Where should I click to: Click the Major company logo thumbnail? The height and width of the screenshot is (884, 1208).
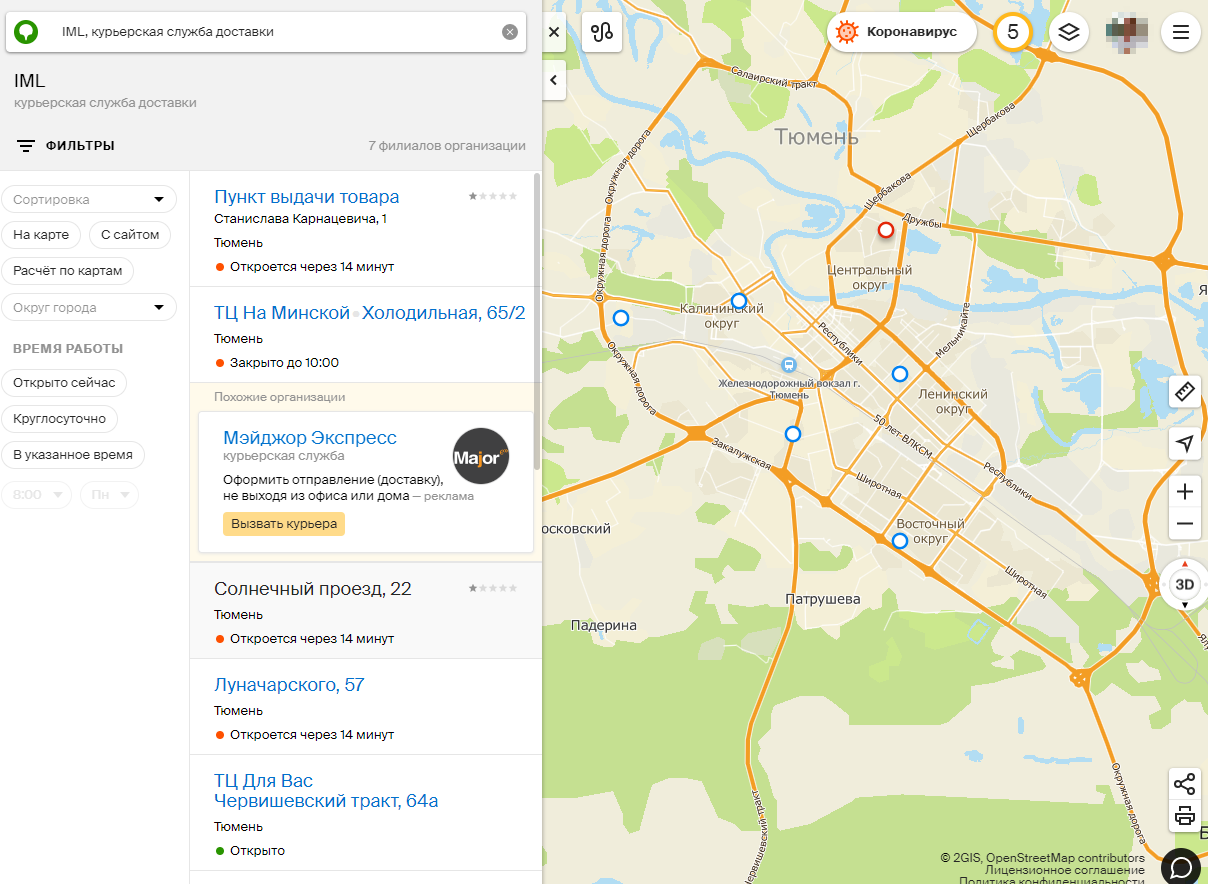(481, 456)
